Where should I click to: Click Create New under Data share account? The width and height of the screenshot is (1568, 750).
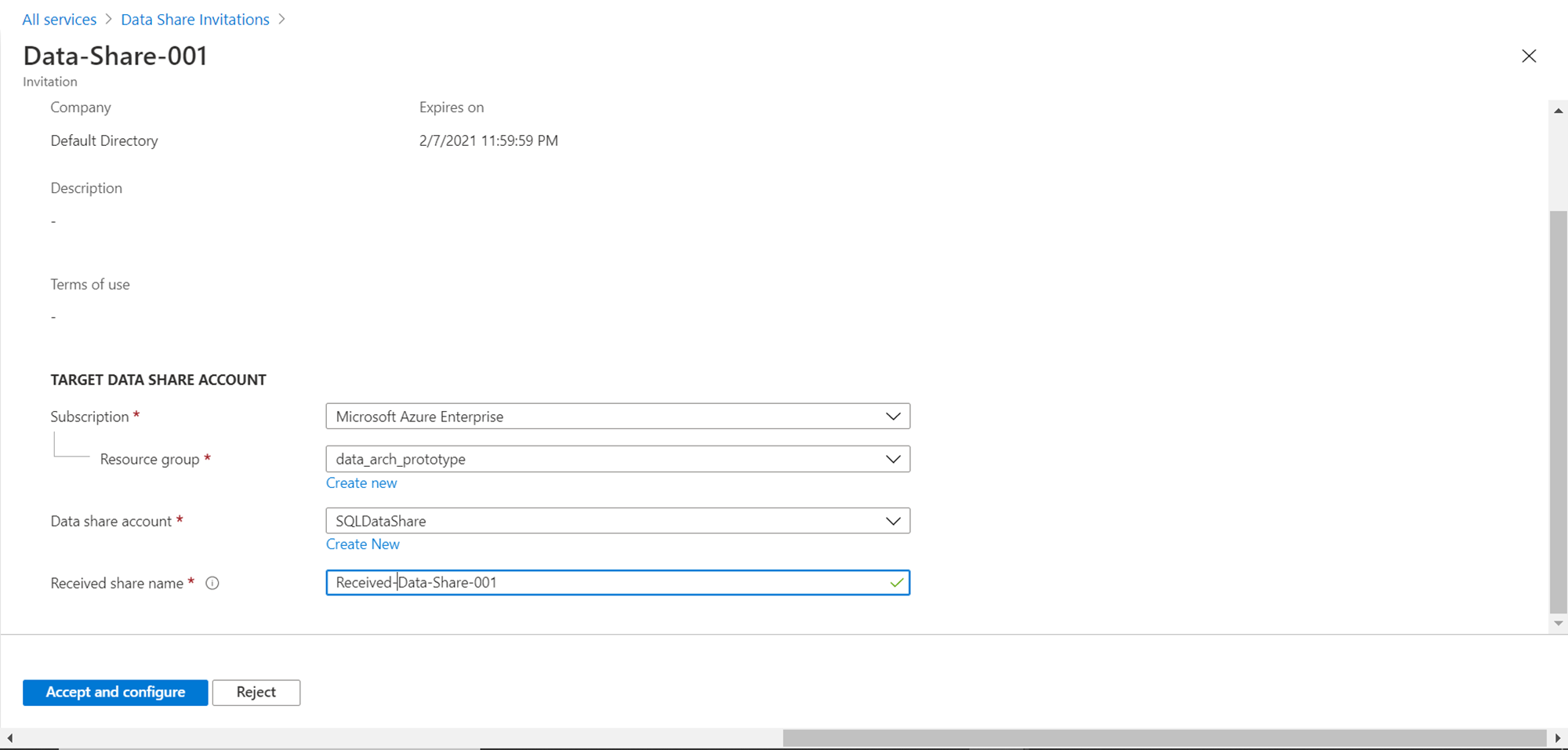(x=363, y=544)
